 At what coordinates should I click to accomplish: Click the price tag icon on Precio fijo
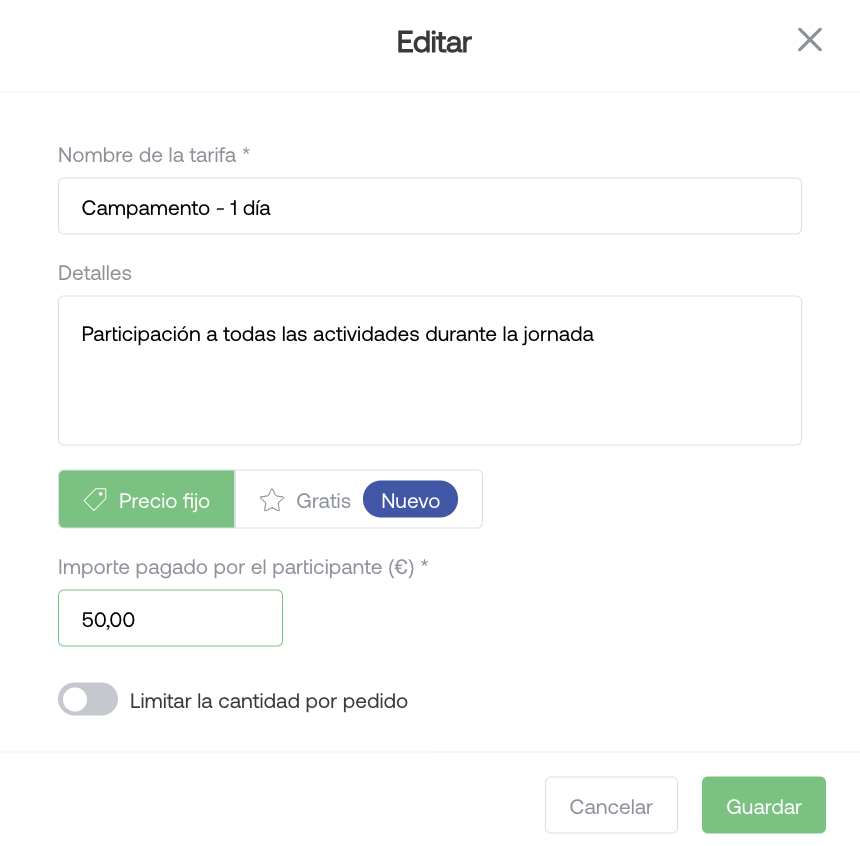(95, 500)
